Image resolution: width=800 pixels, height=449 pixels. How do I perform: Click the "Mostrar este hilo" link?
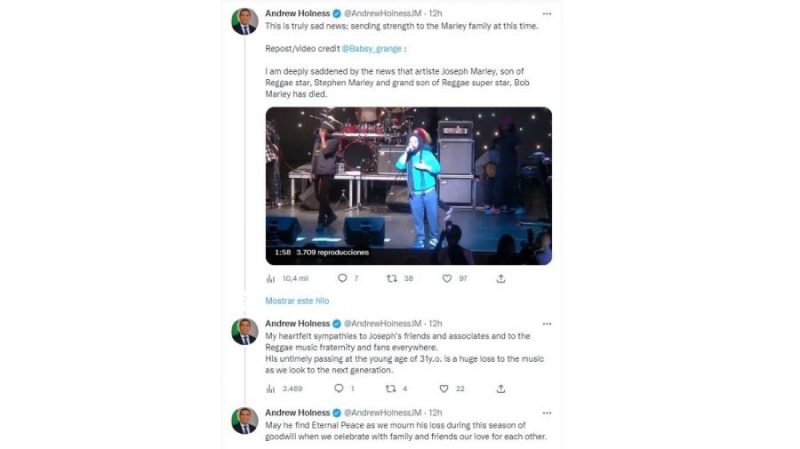point(297,300)
